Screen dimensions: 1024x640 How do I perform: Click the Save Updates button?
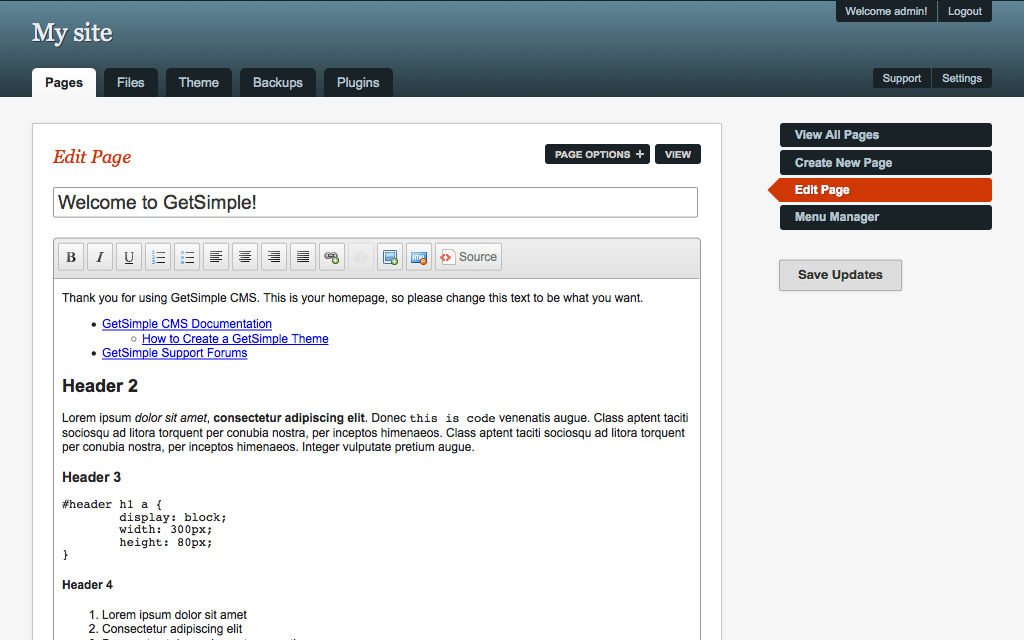[x=840, y=275]
